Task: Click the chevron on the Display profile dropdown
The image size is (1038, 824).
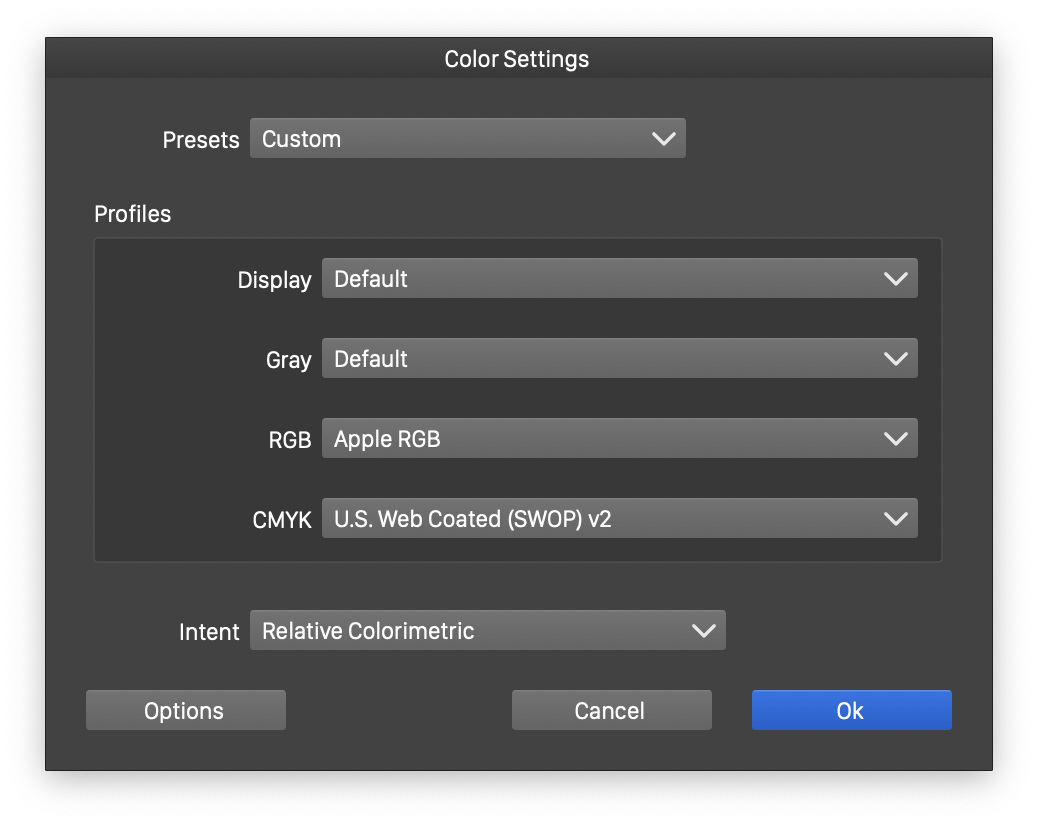Action: 896,278
